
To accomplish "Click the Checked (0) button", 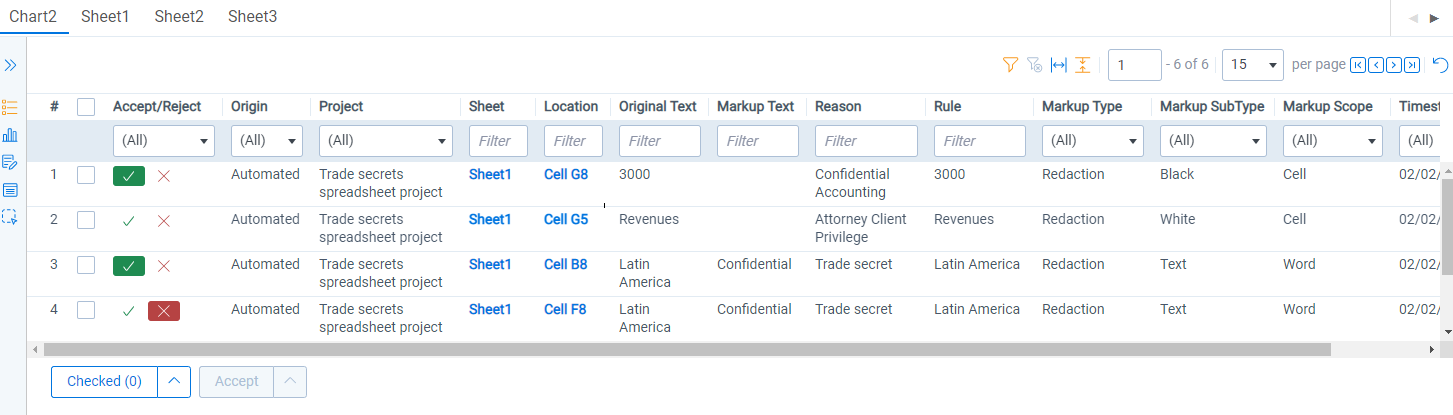I will [x=104, y=381].
